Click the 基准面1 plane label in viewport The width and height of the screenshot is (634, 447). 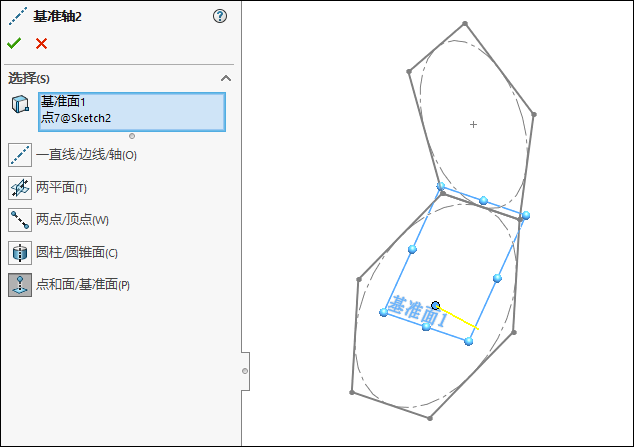click(418, 311)
